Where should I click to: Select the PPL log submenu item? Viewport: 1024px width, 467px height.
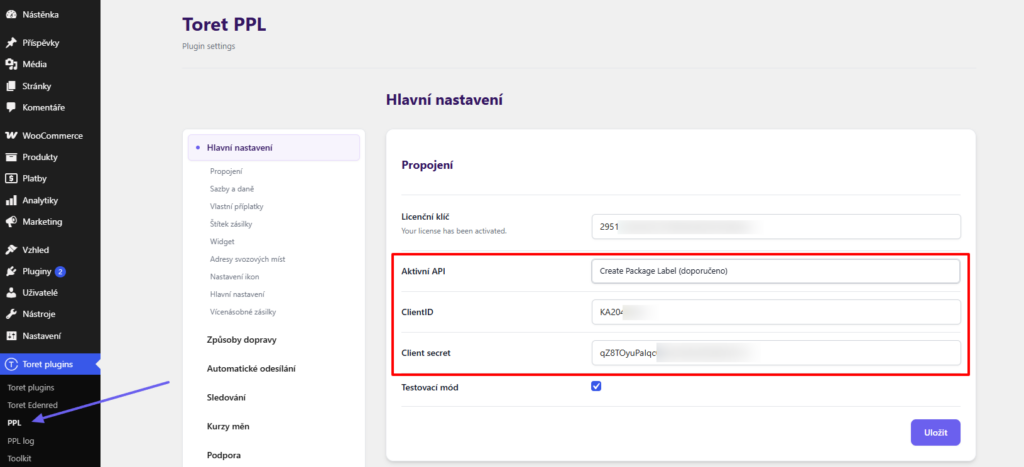pos(20,441)
